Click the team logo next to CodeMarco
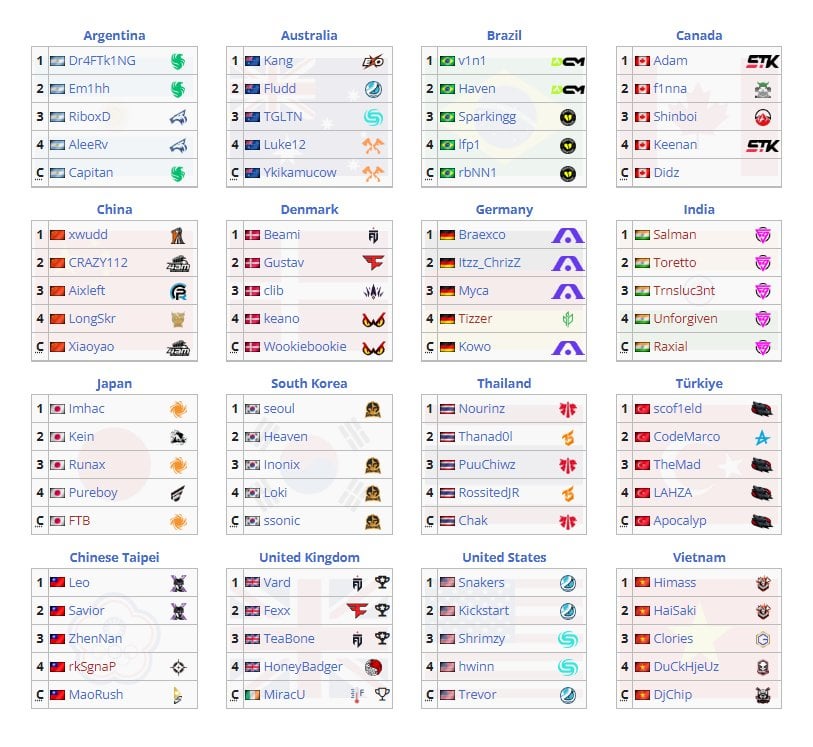 pos(763,437)
